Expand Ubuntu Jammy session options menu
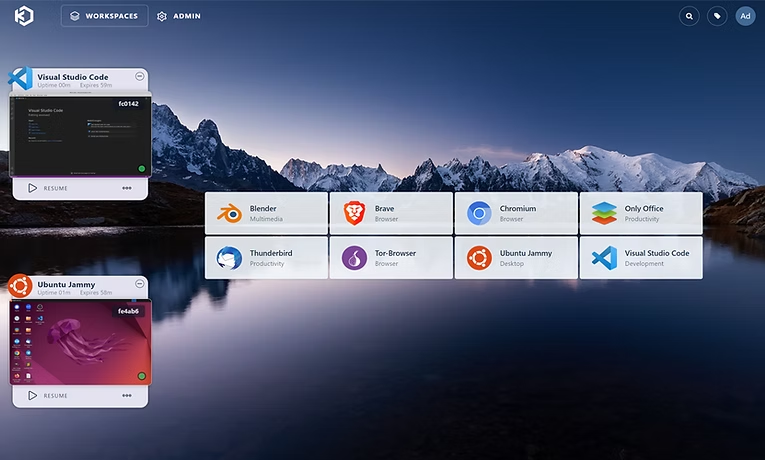The height and width of the screenshot is (460, 765). (127, 395)
